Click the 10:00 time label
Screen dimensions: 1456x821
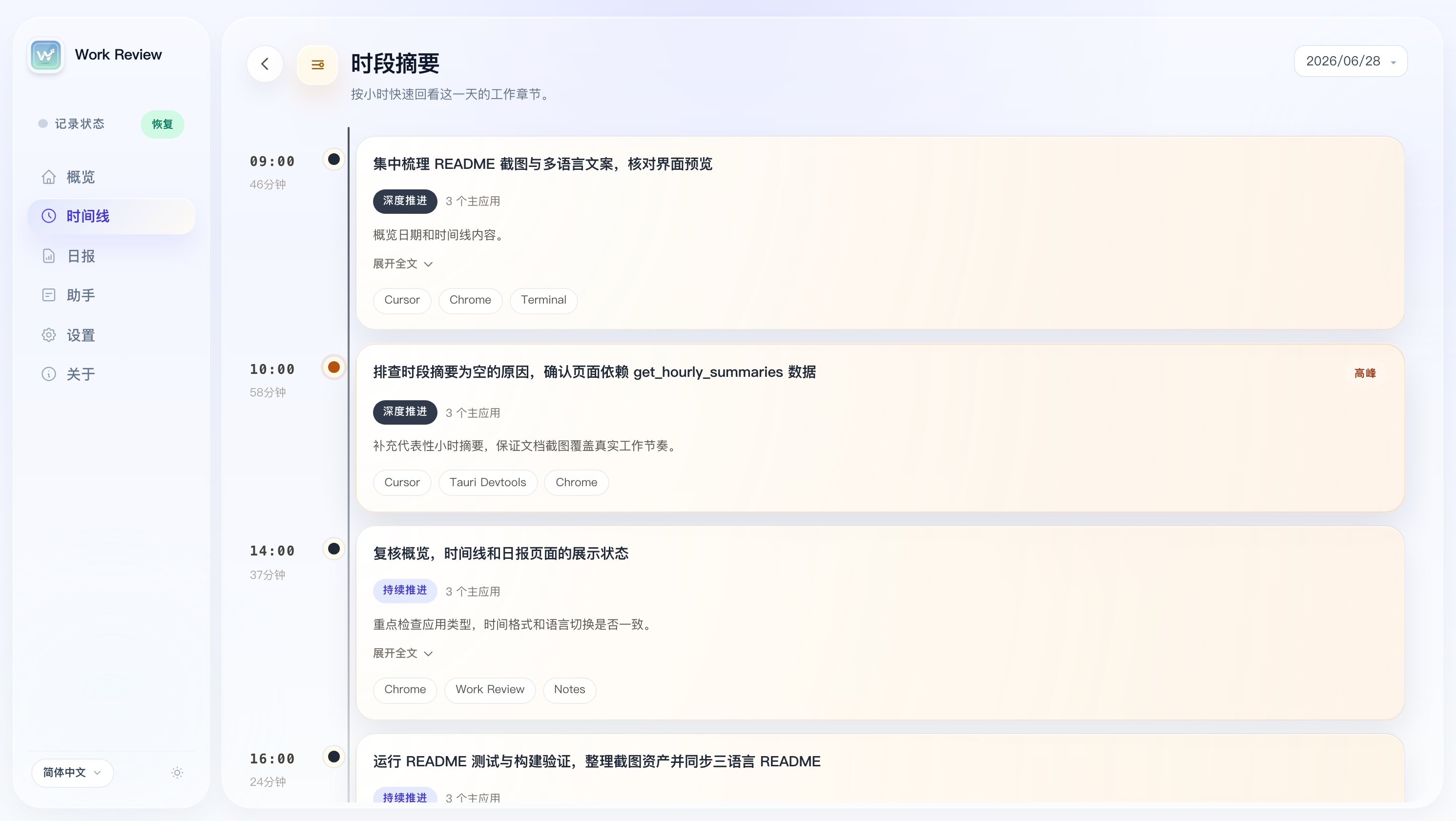272,369
